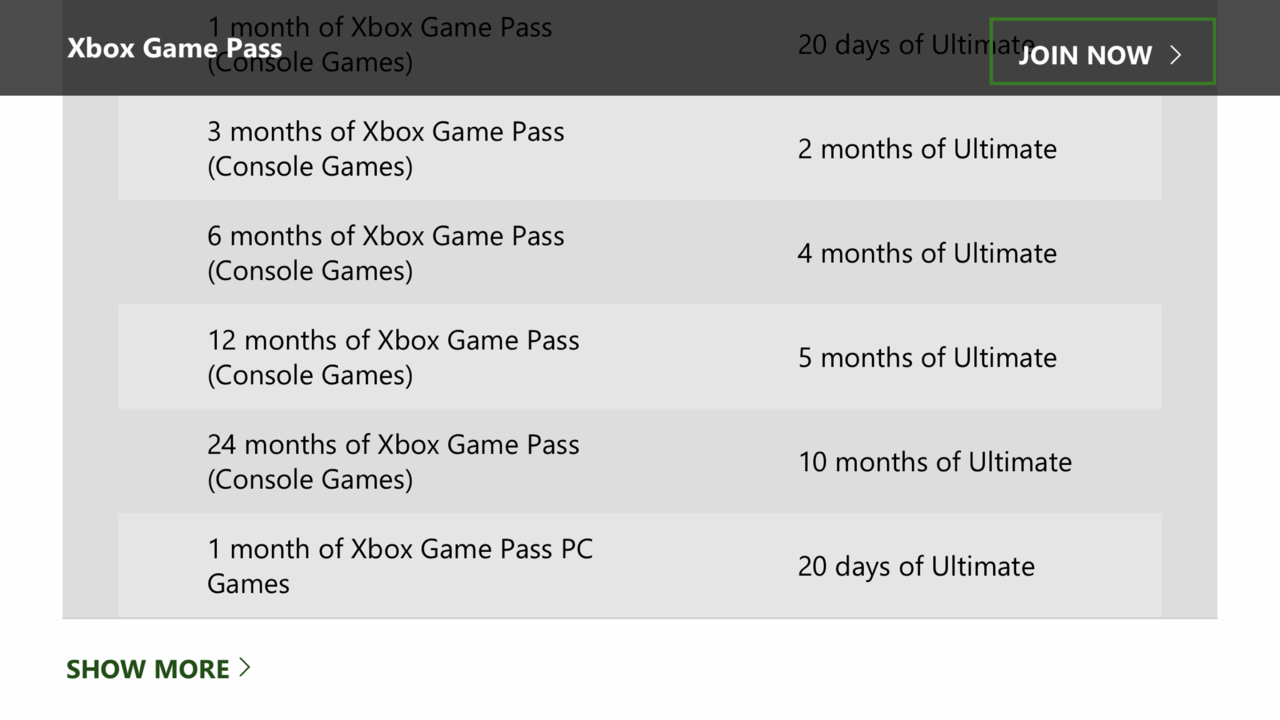
Task: Click the 4 months of Ultimate cell
Action: 927,253
